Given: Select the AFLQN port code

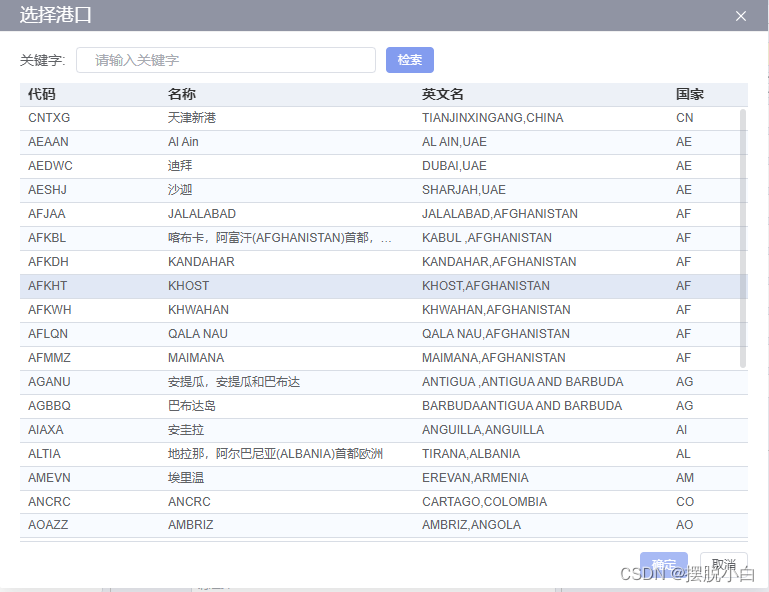Looking at the screenshot, I should tap(48, 334).
